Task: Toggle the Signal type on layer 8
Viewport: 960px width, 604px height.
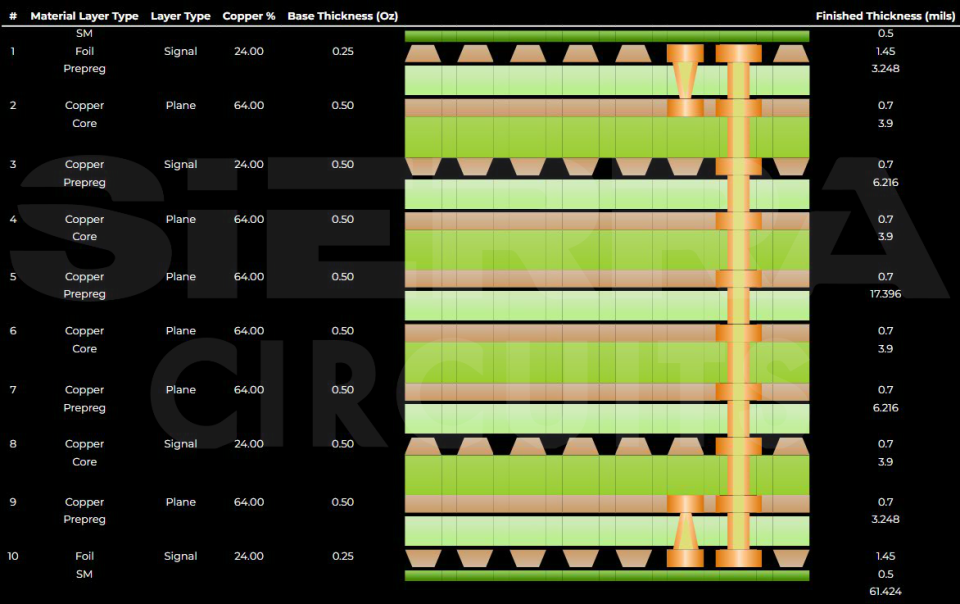Action: tap(181, 443)
